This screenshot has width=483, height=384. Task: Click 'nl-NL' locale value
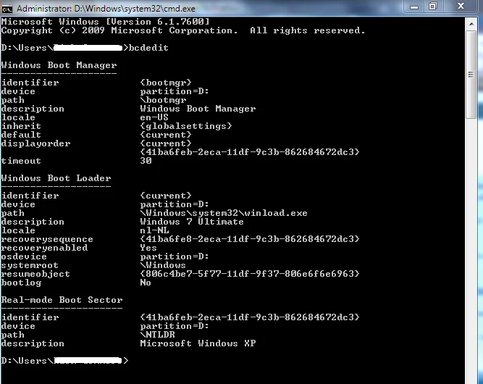[x=154, y=230]
